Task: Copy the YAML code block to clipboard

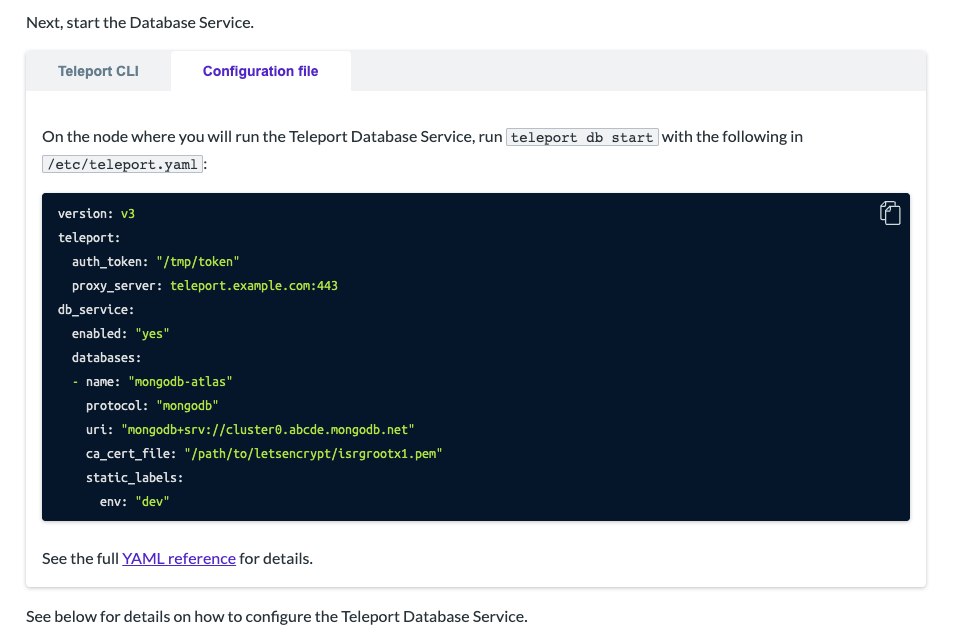Action: tap(890, 213)
